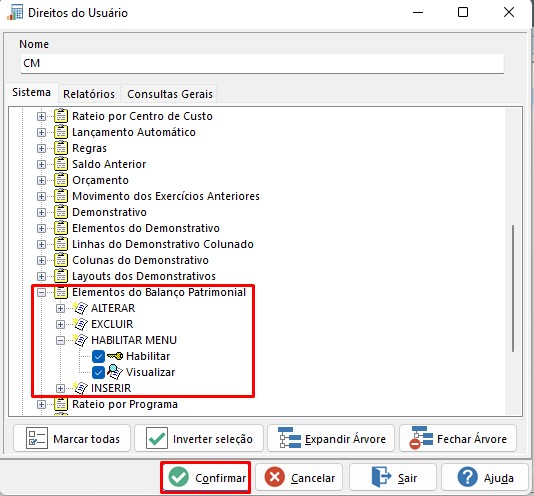Click the clipboard icon next to Saldo Anterior
Viewport: 534px width, 496px height.
(x=61, y=164)
